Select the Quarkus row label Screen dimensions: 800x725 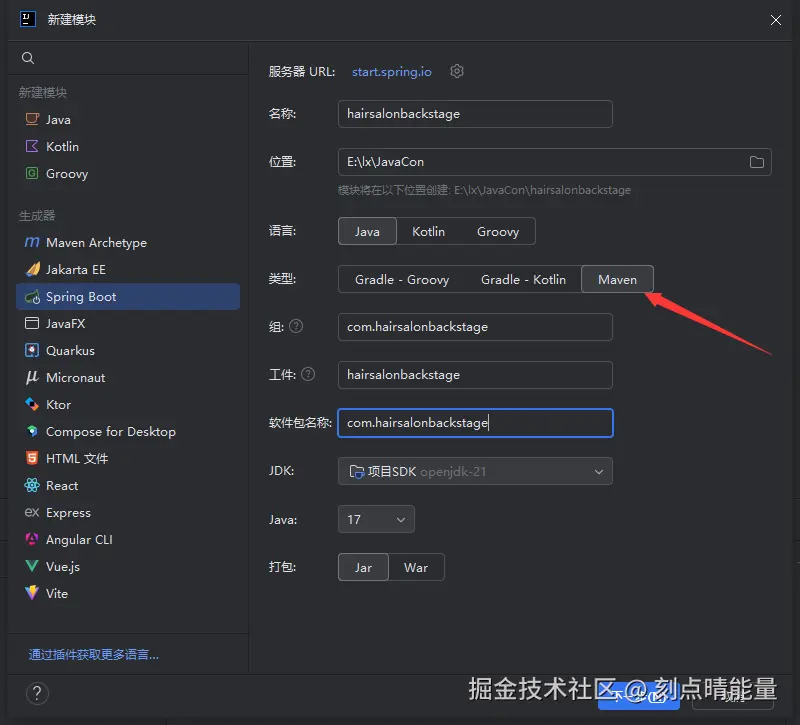coord(70,351)
